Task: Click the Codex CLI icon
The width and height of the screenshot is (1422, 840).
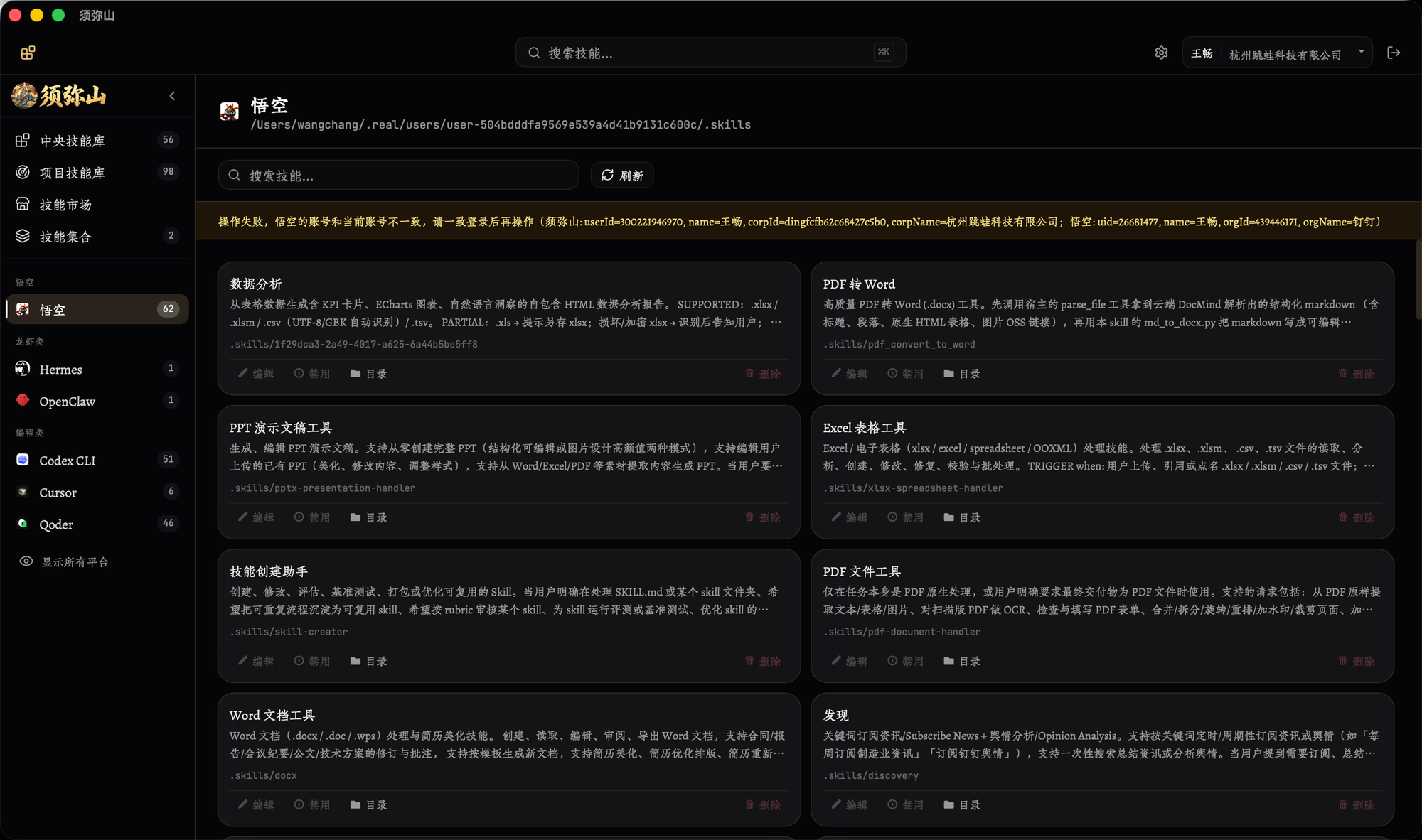Action: coord(23,460)
